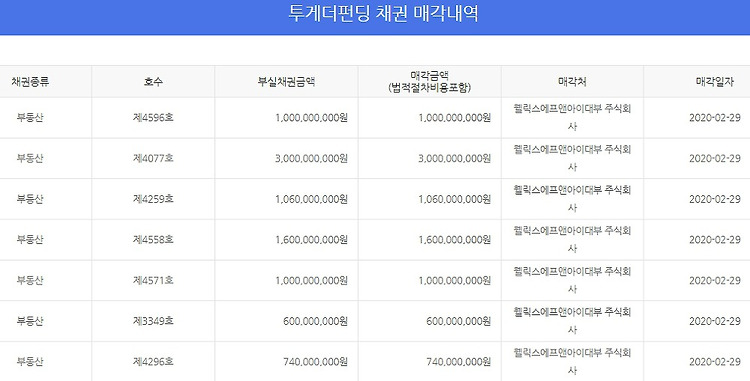This screenshot has width=750, height=381.
Task: Click the 매각금액 (법적절차비용포함) column header
Action: (x=430, y=82)
